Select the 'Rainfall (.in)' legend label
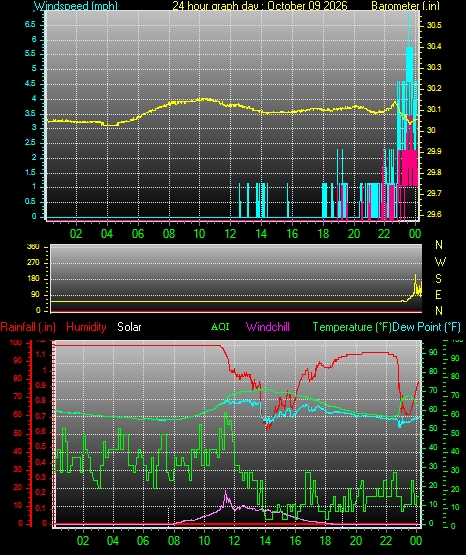The width and height of the screenshot is (466, 555). (x=28, y=327)
